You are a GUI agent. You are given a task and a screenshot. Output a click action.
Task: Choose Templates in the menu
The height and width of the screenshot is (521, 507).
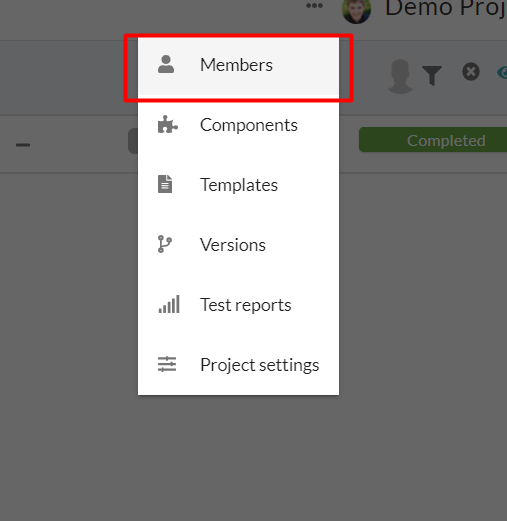239,185
